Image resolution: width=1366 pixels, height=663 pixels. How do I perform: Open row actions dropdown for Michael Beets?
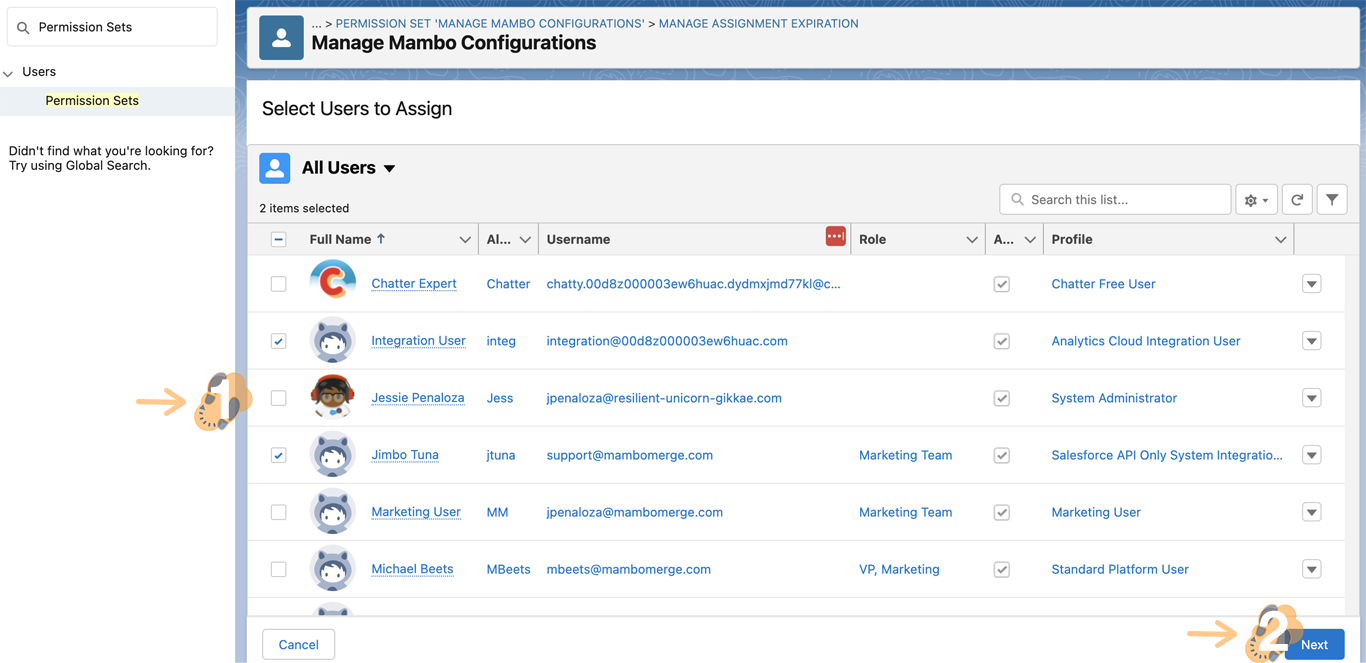[1311, 569]
